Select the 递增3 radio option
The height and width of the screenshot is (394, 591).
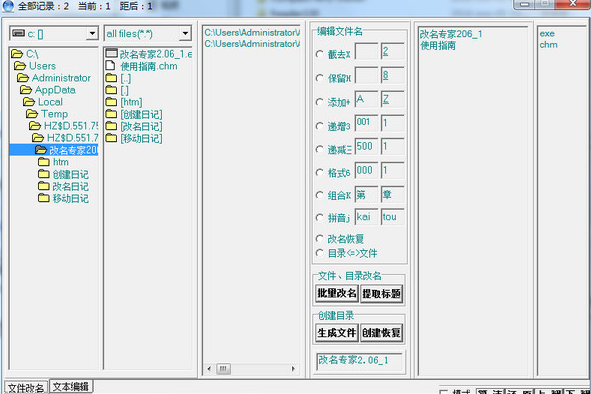tap(320, 126)
